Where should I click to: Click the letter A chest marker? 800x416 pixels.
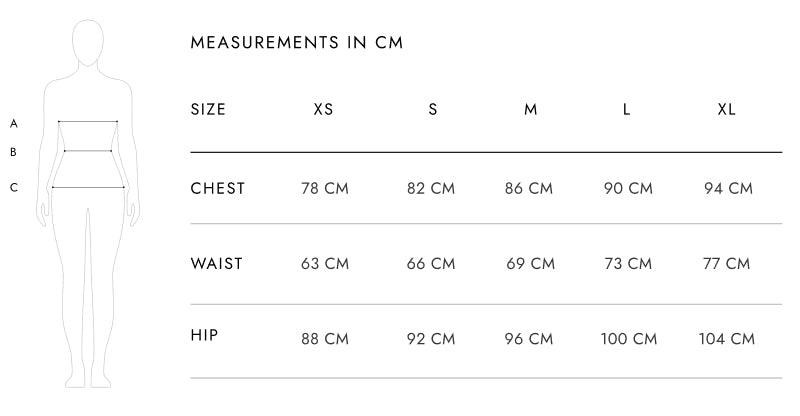click(14, 124)
